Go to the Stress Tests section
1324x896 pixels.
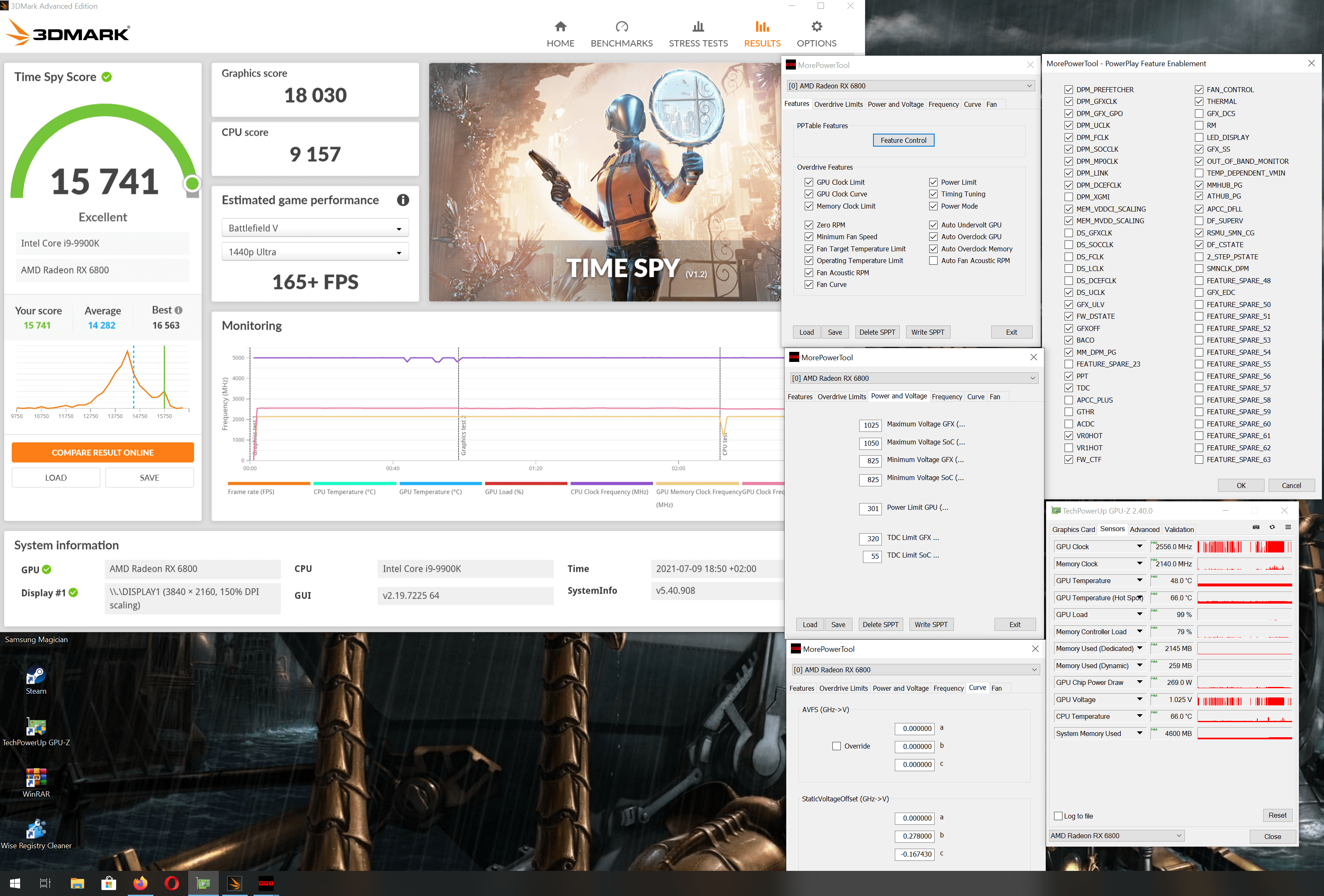(697, 34)
